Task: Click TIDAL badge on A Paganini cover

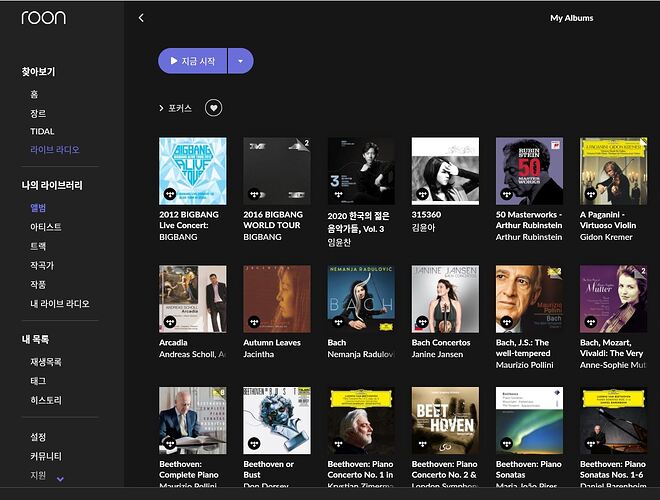Action: (591, 194)
